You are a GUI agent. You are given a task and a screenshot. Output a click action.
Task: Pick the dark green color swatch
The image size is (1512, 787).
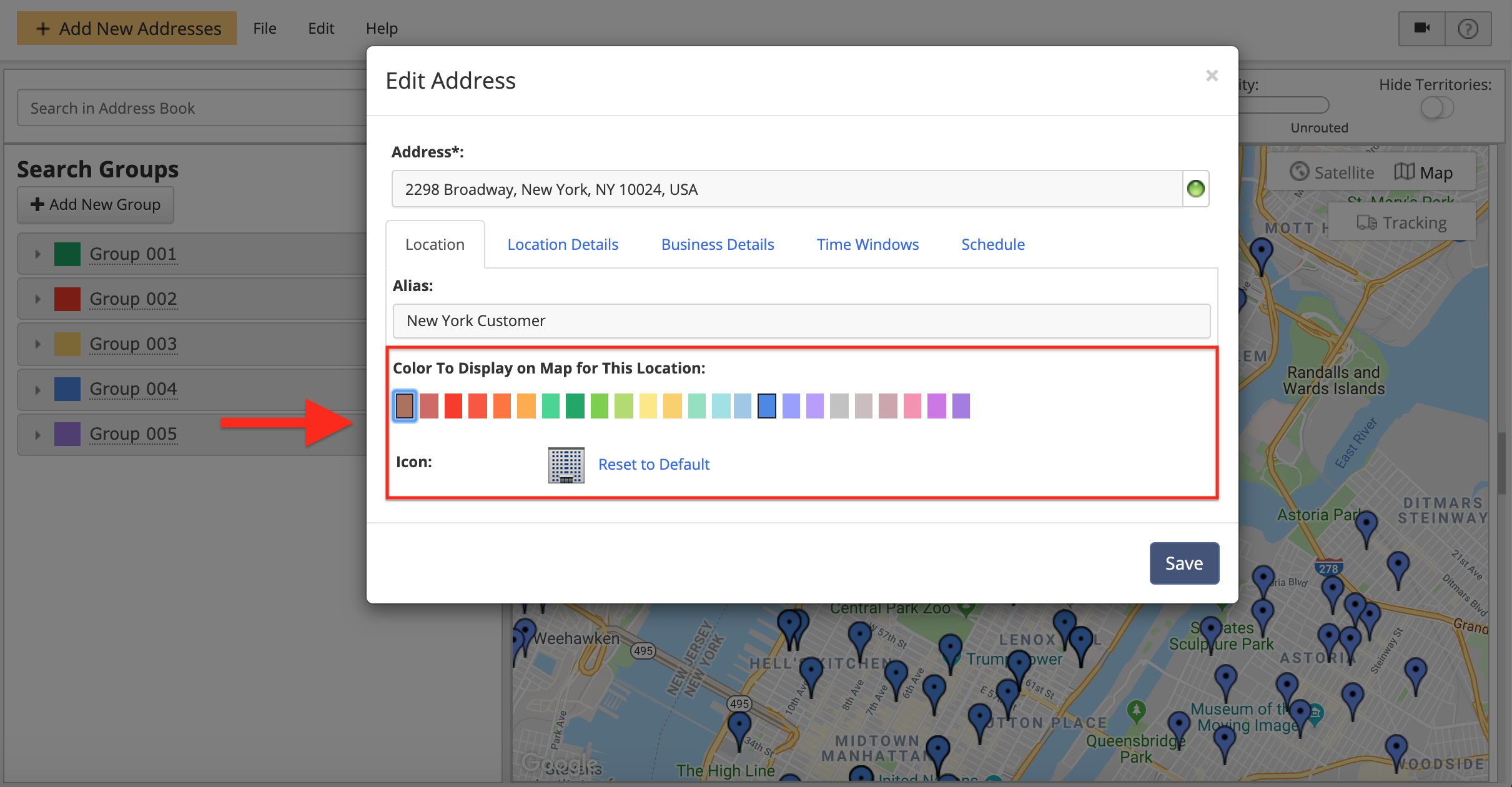click(x=575, y=406)
